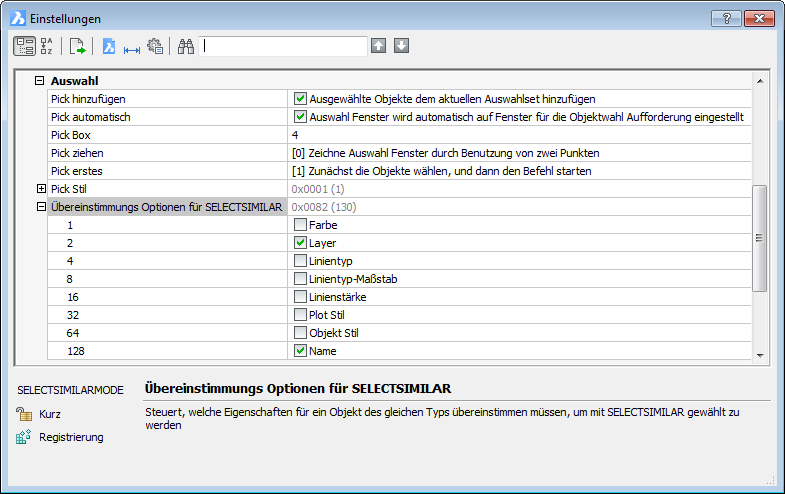Collapse Übereinstimmungs Optionen für SELECTSIMILAR node
Screen dimensions: 785x494
click(41, 207)
